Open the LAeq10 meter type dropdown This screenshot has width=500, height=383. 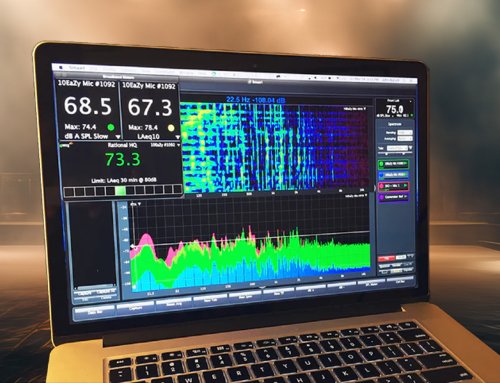[x=177, y=137]
